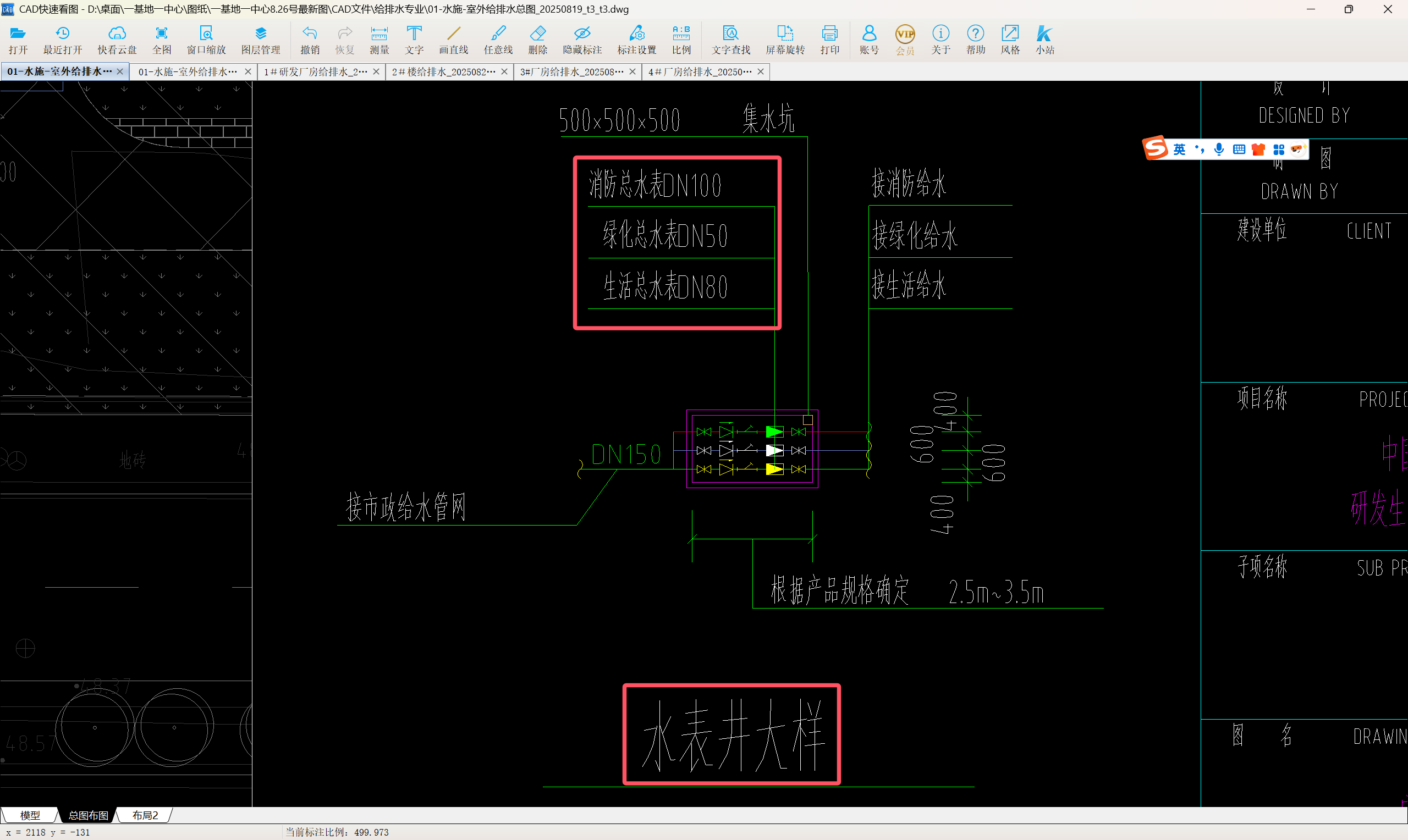This screenshot has width=1408, height=840.
Task: Click the DN150 pipe label
Action: pos(625,454)
